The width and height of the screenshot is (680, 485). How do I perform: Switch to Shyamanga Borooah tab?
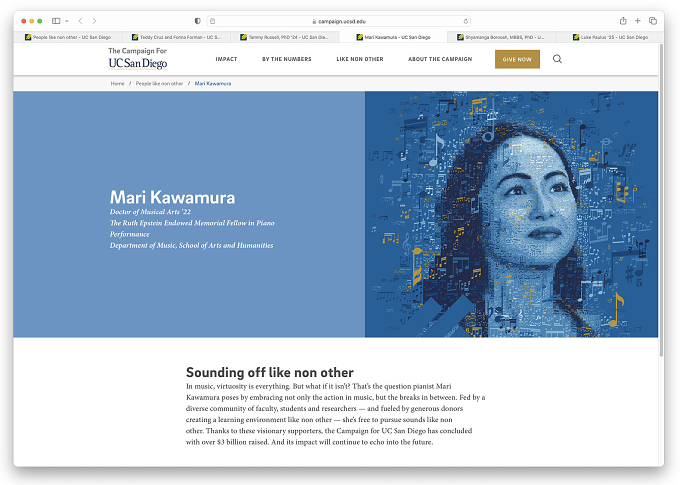pyautogui.click(x=501, y=37)
